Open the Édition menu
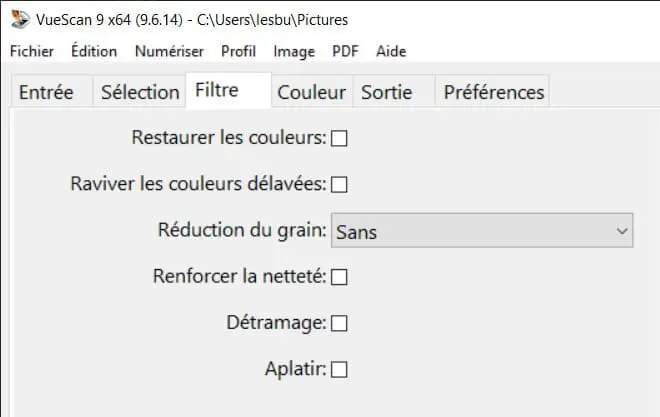 [94, 51]
